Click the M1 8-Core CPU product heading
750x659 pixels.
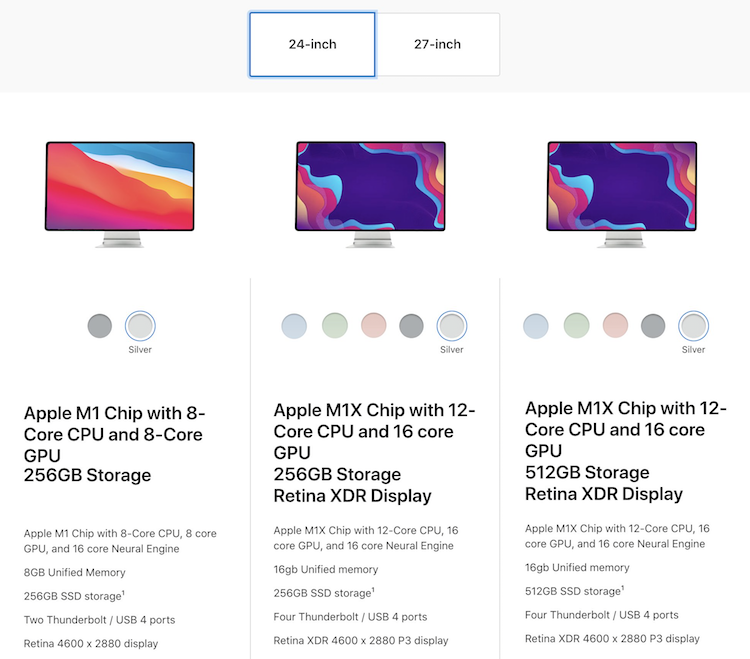[117, 444]
